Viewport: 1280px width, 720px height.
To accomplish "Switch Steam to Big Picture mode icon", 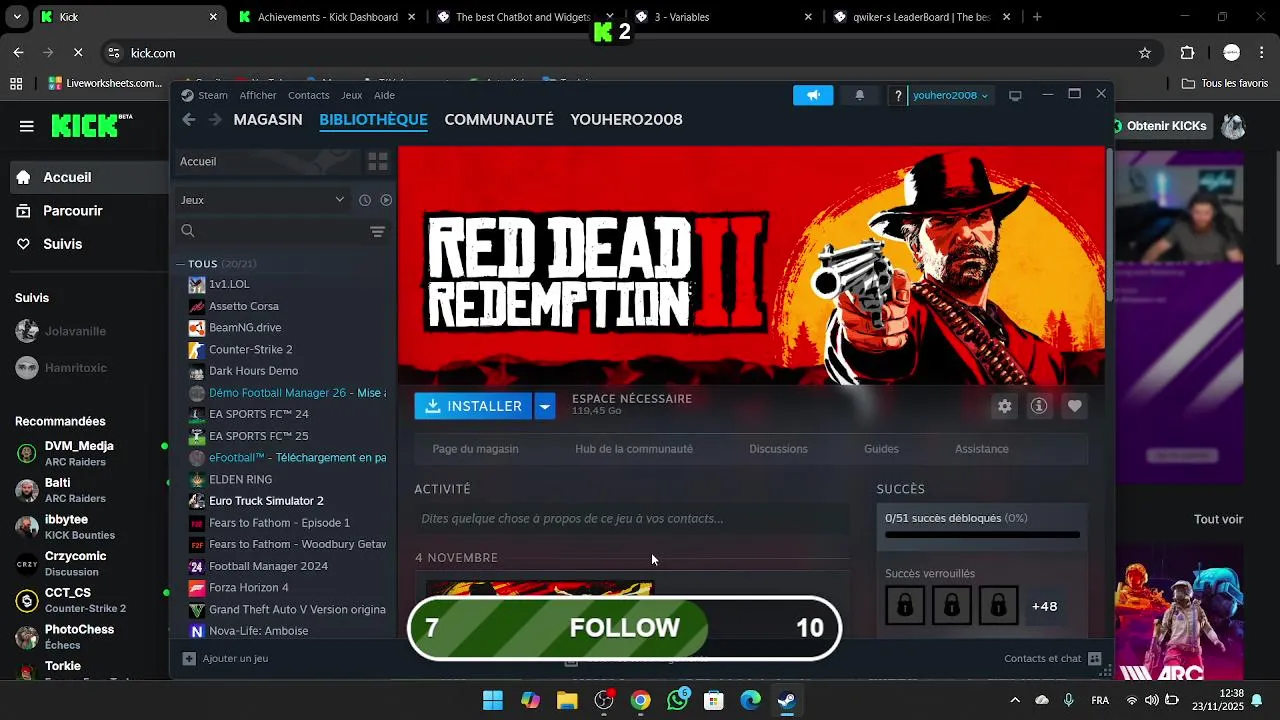I will (x=1015, y=95).
